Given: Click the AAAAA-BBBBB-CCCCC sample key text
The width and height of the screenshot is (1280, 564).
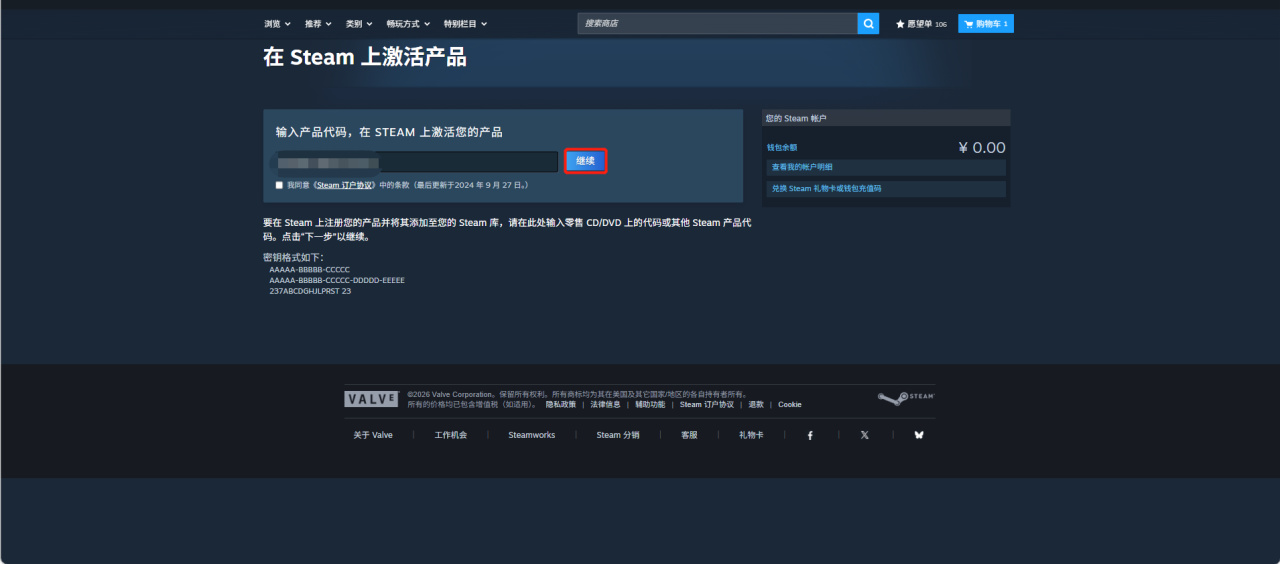Looking at the screenshot, I should pyautogui.click(x=310, y=270).
